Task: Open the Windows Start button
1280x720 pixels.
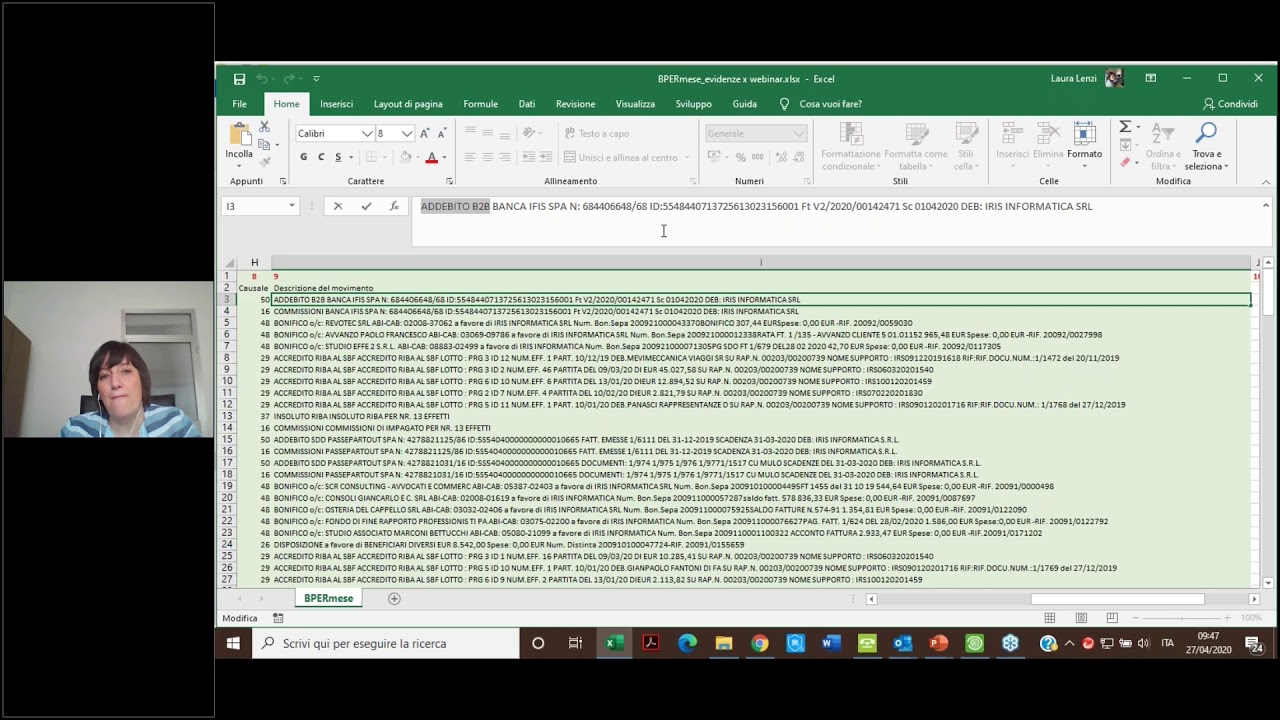Action: click(233, 643)
